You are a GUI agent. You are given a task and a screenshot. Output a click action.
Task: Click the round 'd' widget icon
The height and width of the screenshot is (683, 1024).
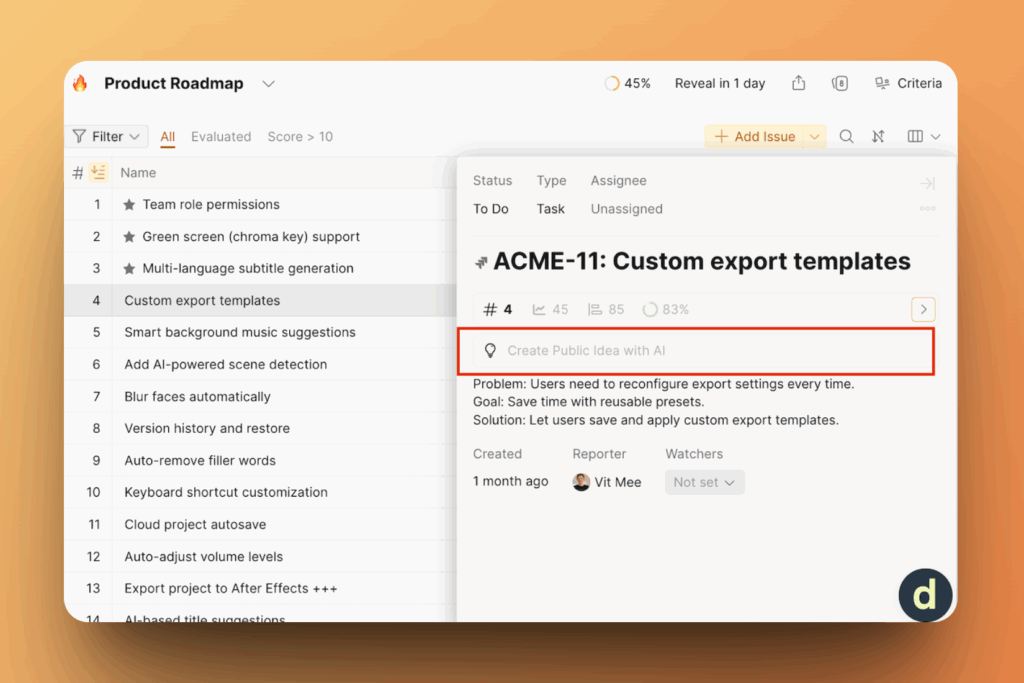925,595
